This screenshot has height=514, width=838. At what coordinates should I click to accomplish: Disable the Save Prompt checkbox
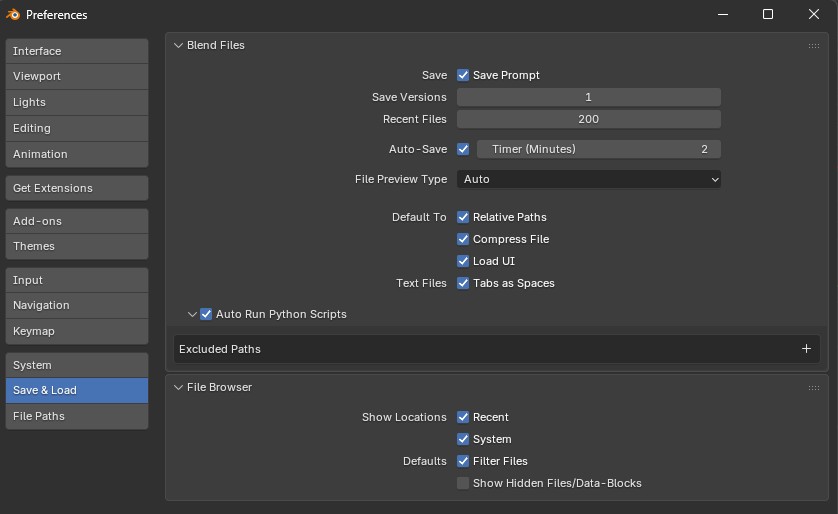[x=464, y=75]
